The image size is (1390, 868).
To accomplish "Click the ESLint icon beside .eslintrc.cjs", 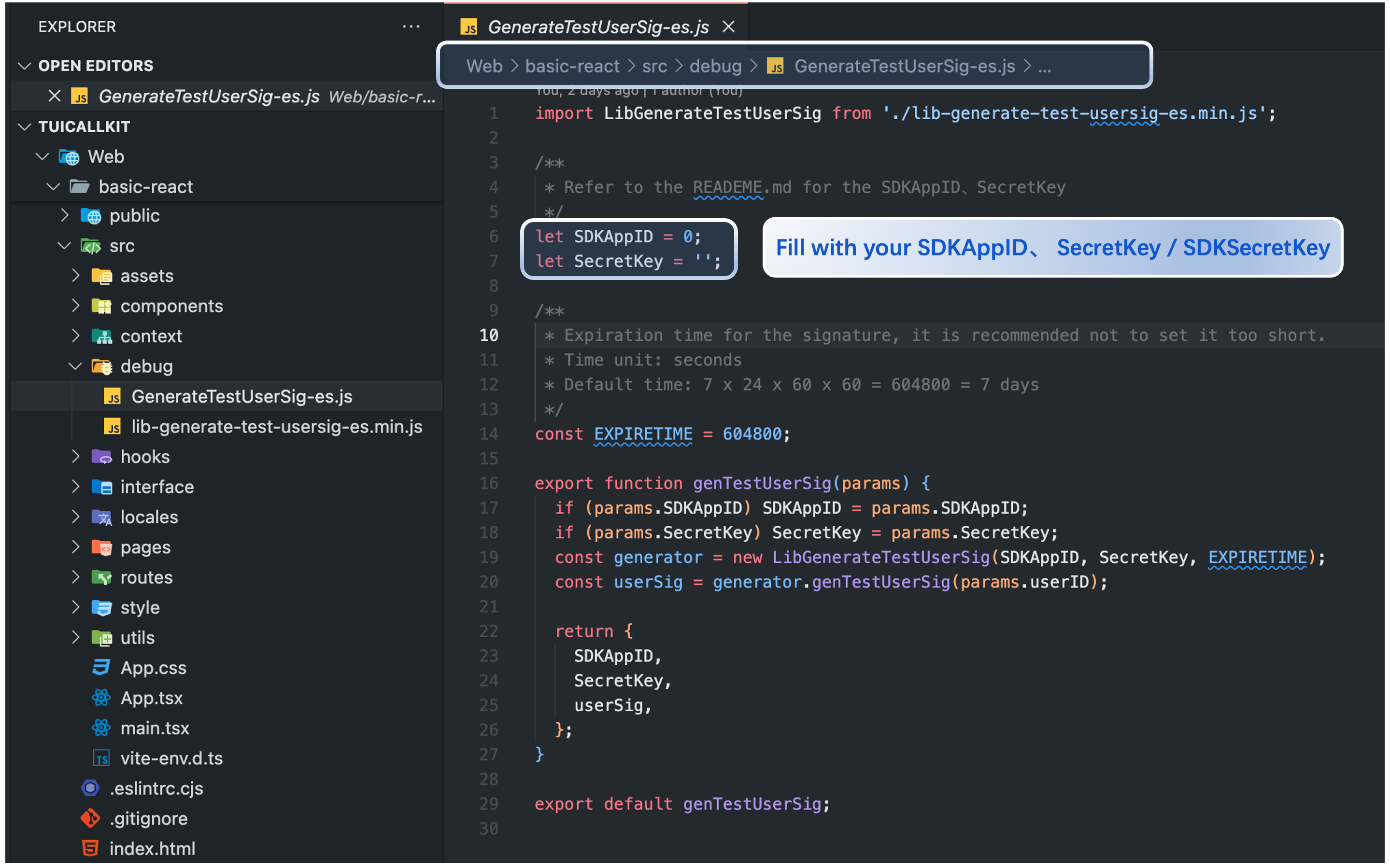I will [x=90, y=788].
